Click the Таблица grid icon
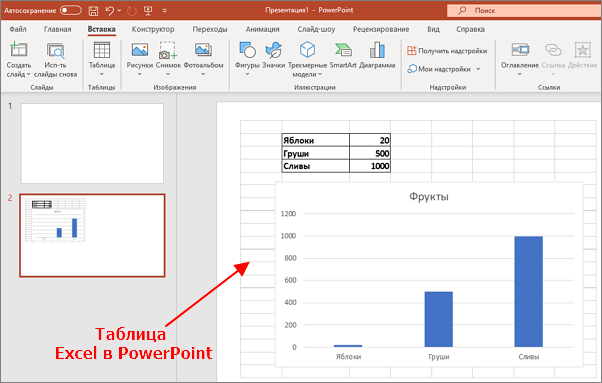The height and width of the screenshot is (383, 602). (102, 50)
